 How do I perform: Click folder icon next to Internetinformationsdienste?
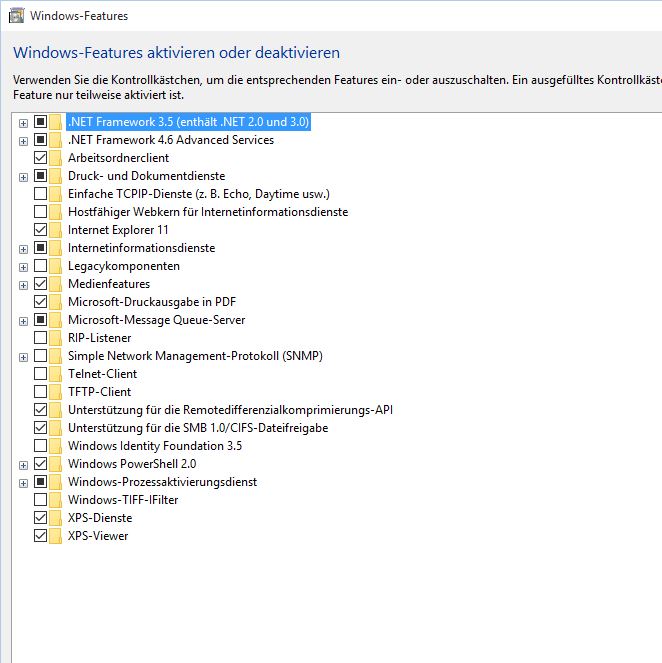55,248
